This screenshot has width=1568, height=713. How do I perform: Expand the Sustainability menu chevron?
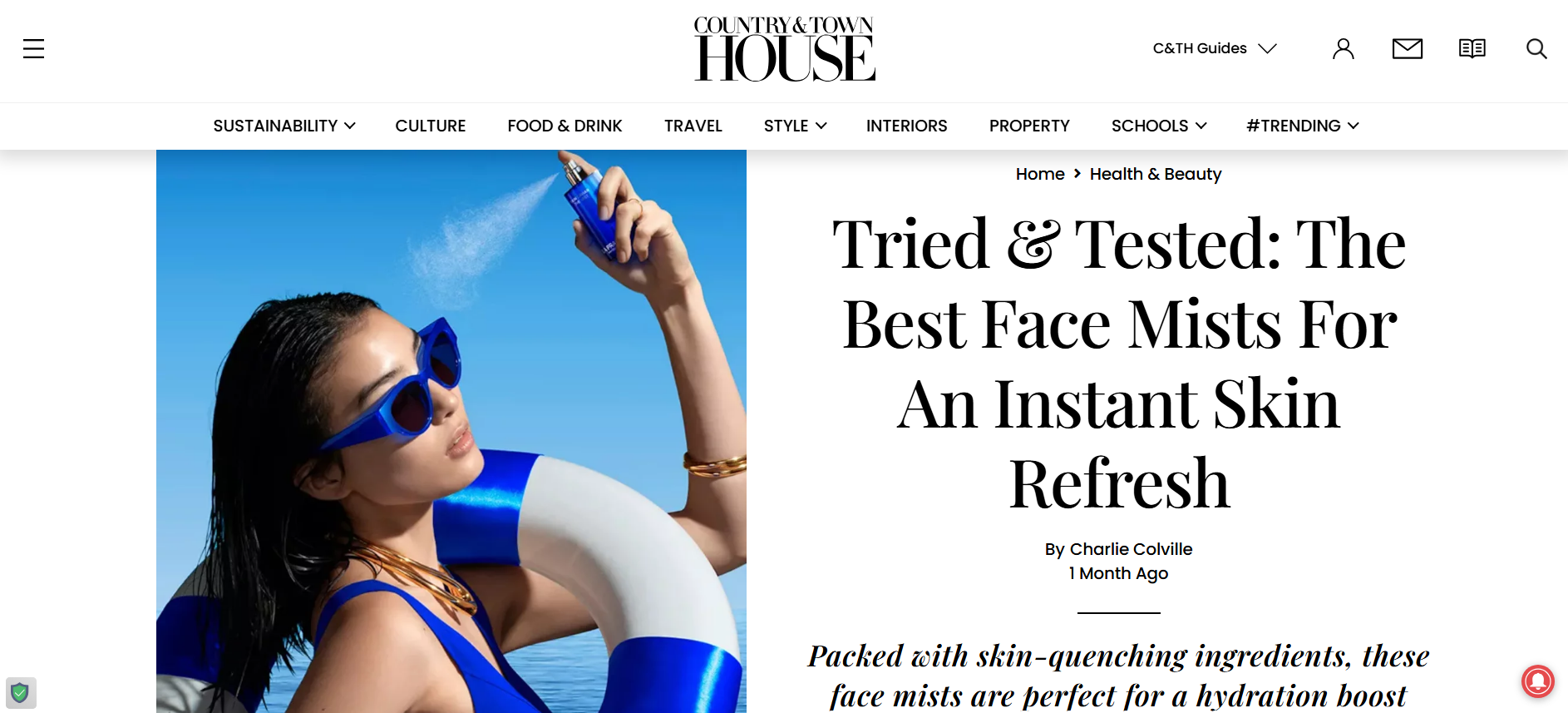[350, 126]
